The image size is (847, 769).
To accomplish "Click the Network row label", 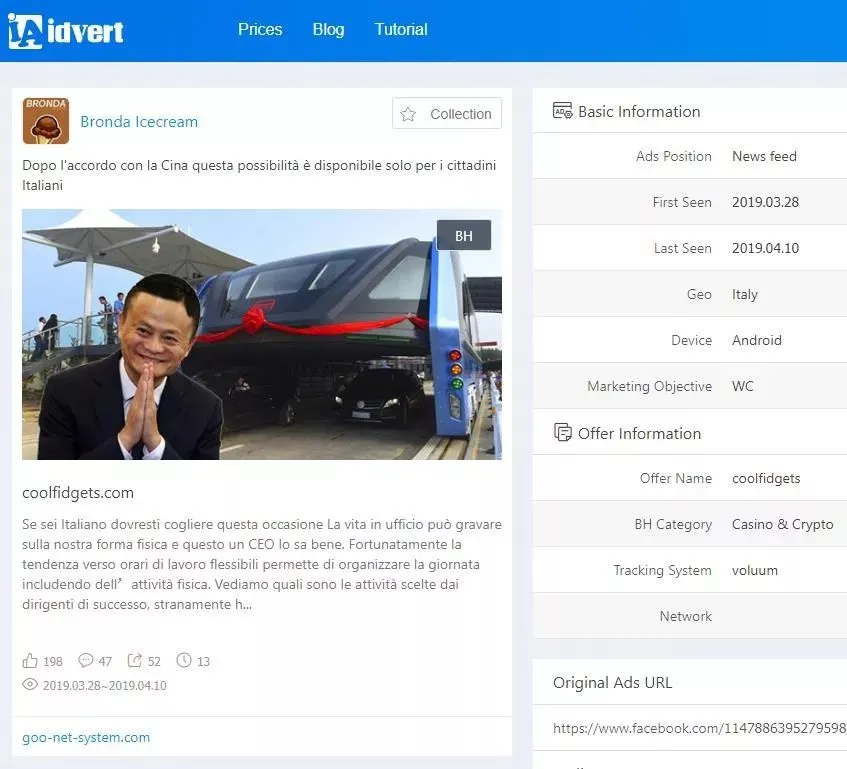I will pyautogui.click(x=685, y=616).
